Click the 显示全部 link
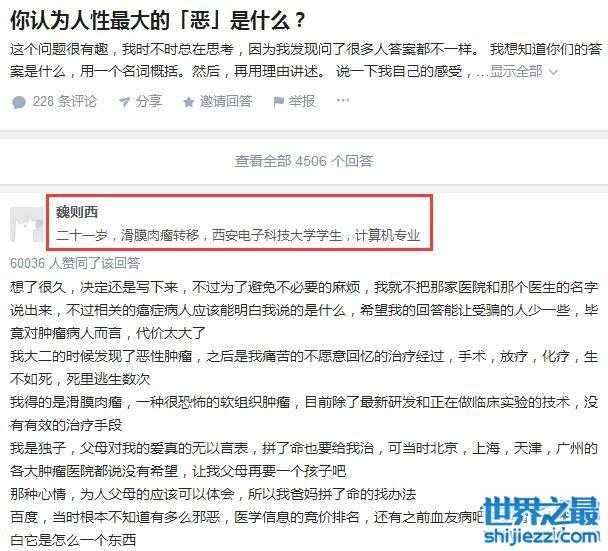Screen dimensions: 608x551 (x=516, y=71)
